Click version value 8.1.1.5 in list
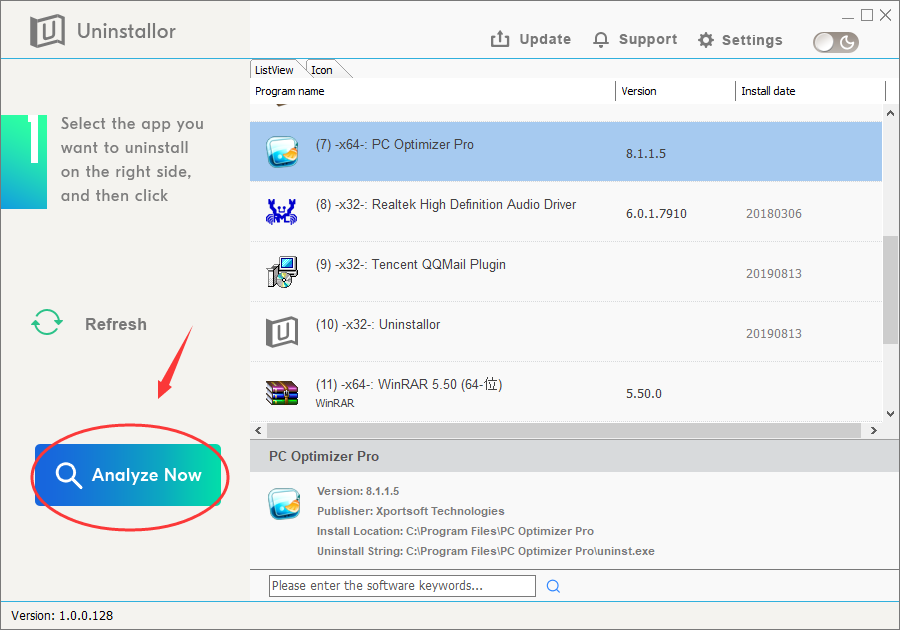900x630 pixels. pos(646,154)
